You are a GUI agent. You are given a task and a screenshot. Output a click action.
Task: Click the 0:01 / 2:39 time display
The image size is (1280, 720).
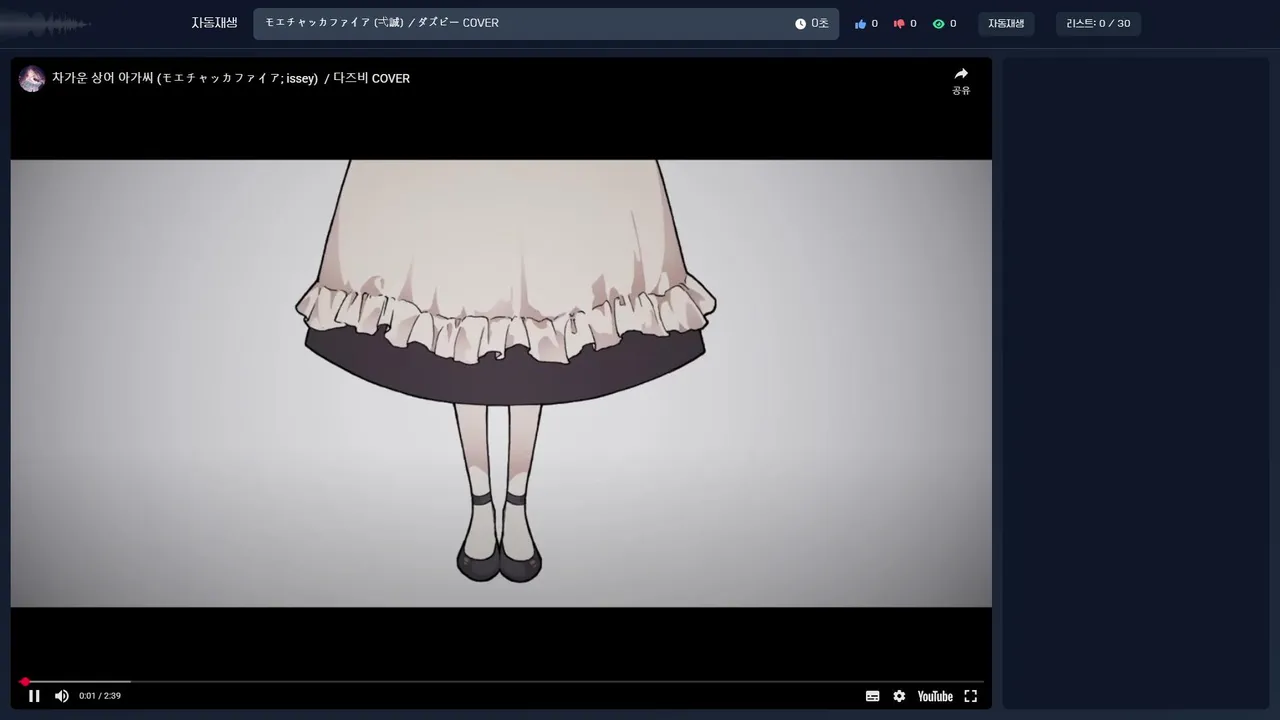coord(100,696)
